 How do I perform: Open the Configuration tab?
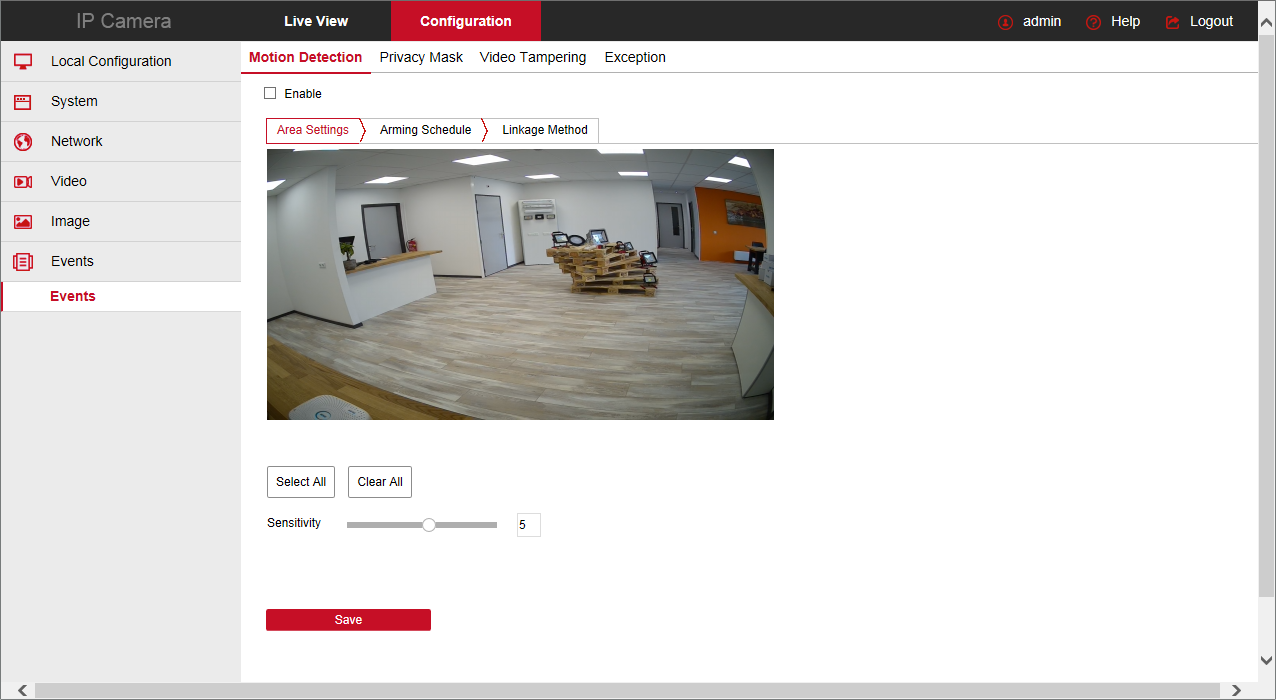pyautogui.click(x=466, y=21)
